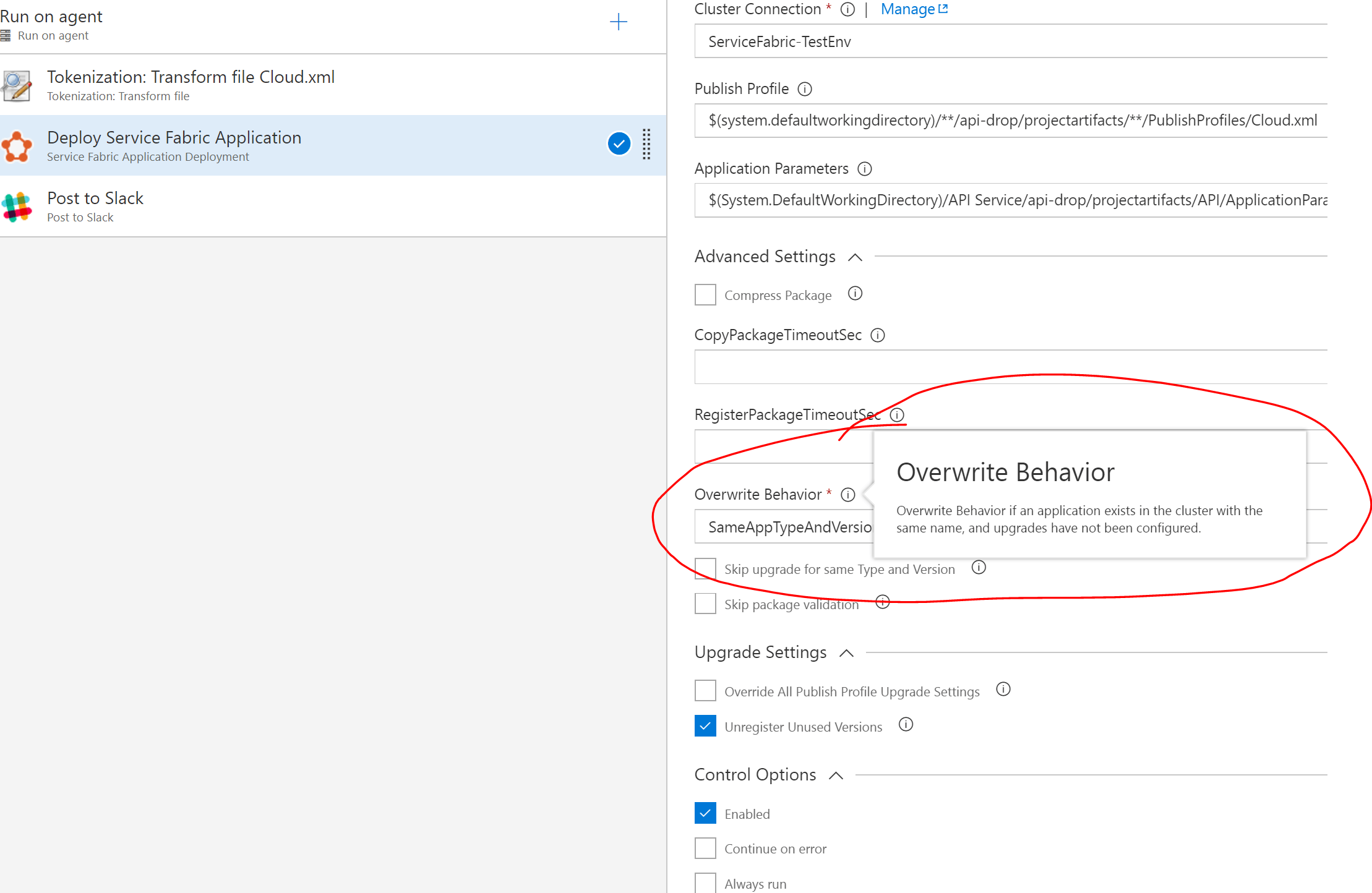Enable the Compress Package checkbox

705,294
